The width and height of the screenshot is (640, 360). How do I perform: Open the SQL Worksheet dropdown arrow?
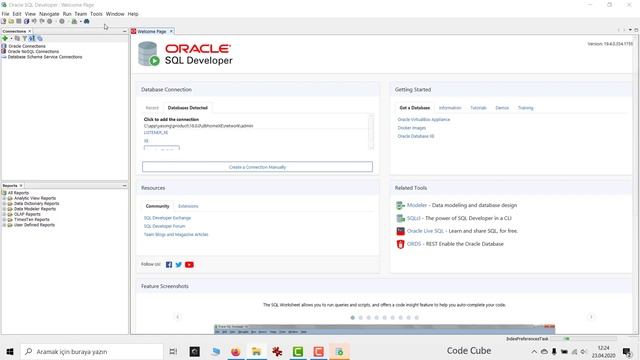tap(81, 21)
